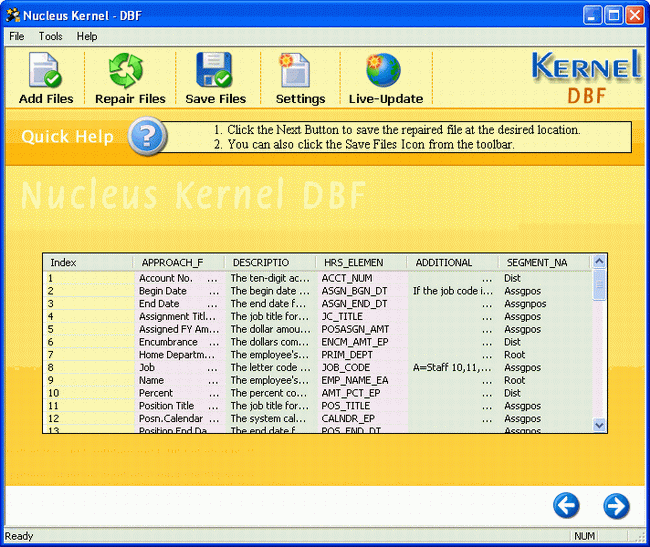The height and width of the screenshot is (547, 650).
Task: Click the ADDITIONAL column header
Action: [x=453, y=262]
